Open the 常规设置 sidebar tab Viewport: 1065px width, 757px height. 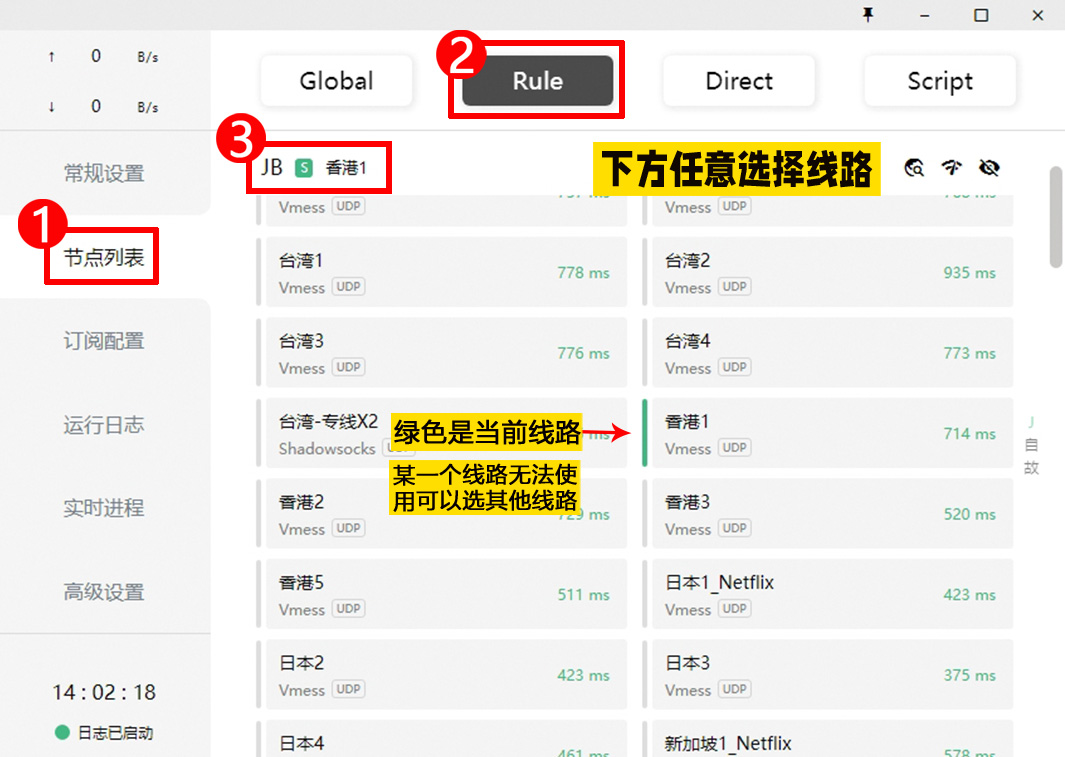(104, 173)
